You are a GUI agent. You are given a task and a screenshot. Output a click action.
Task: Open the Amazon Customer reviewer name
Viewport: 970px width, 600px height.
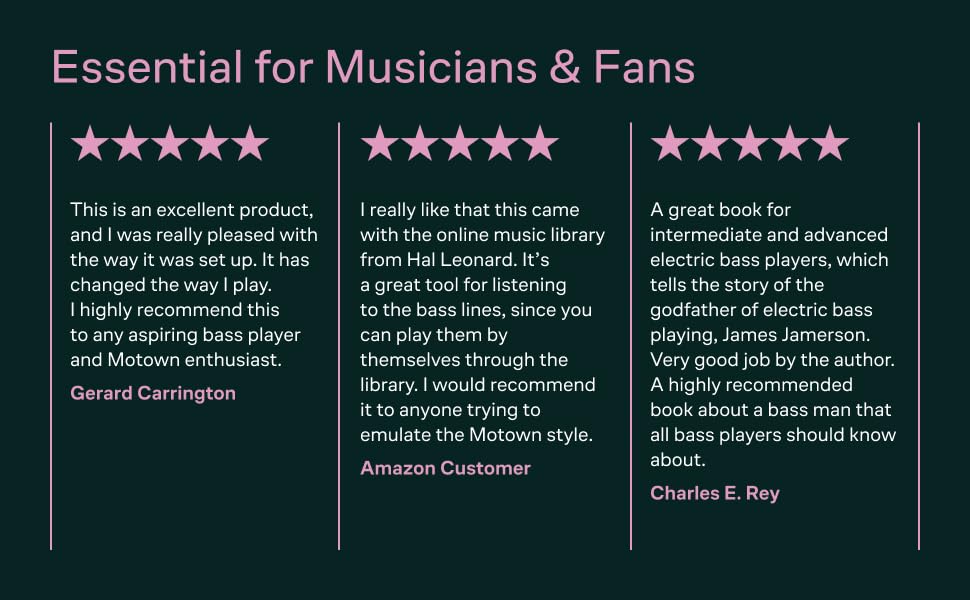click(445, 468)
